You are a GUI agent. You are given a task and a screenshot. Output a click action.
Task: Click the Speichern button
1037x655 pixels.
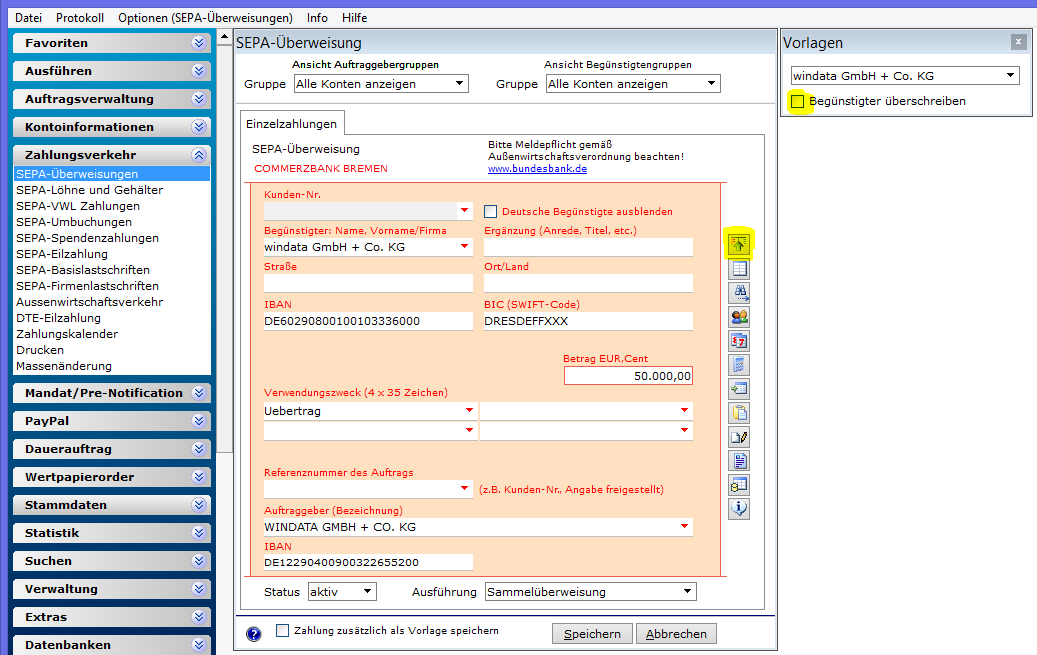point(592,634)
